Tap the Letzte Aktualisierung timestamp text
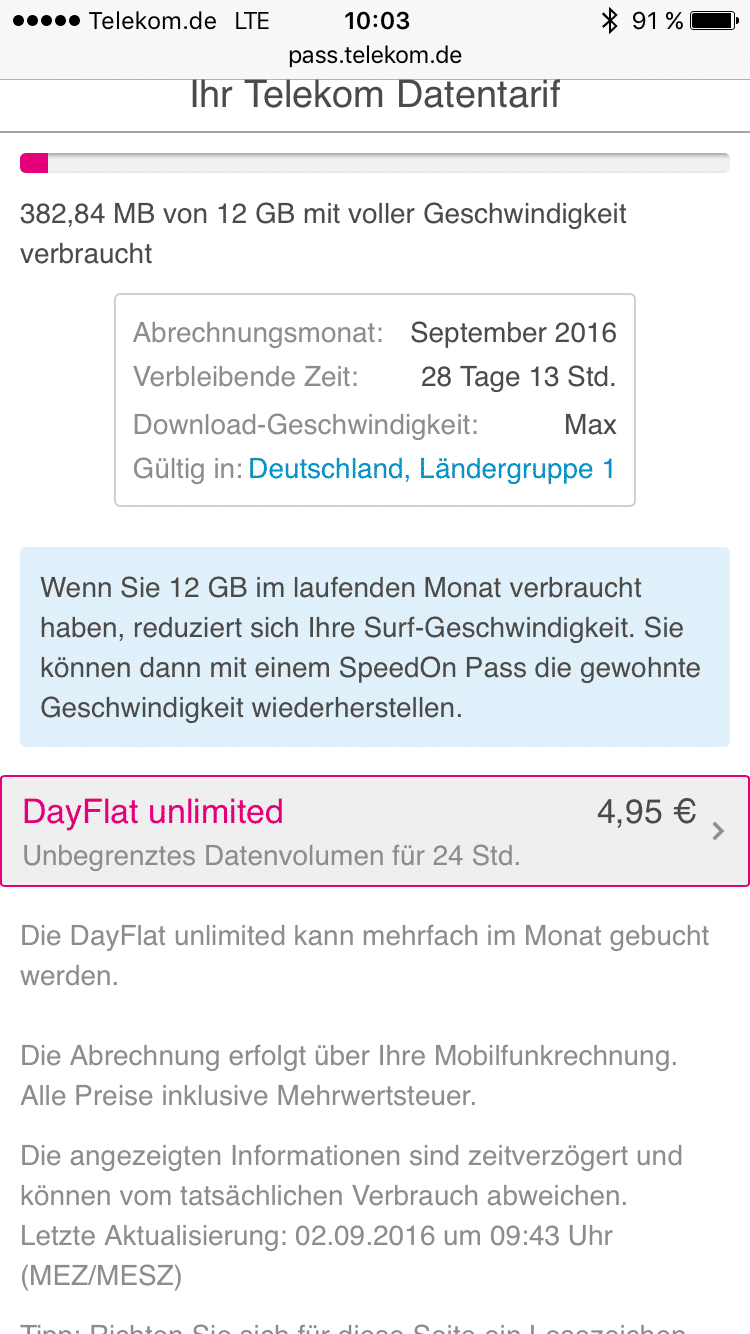This screenshot has width=750, height=1334. point(317,1236)
